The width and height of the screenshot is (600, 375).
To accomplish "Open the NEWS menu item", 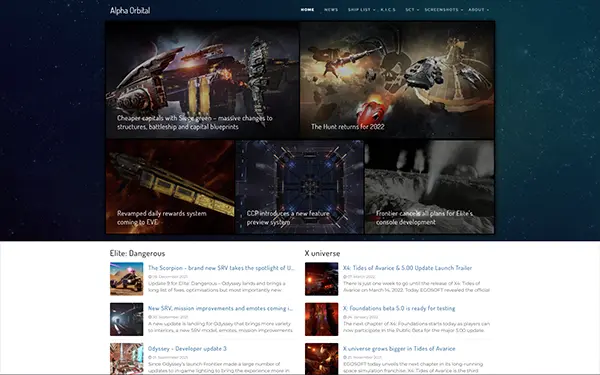I will (331, 10).
